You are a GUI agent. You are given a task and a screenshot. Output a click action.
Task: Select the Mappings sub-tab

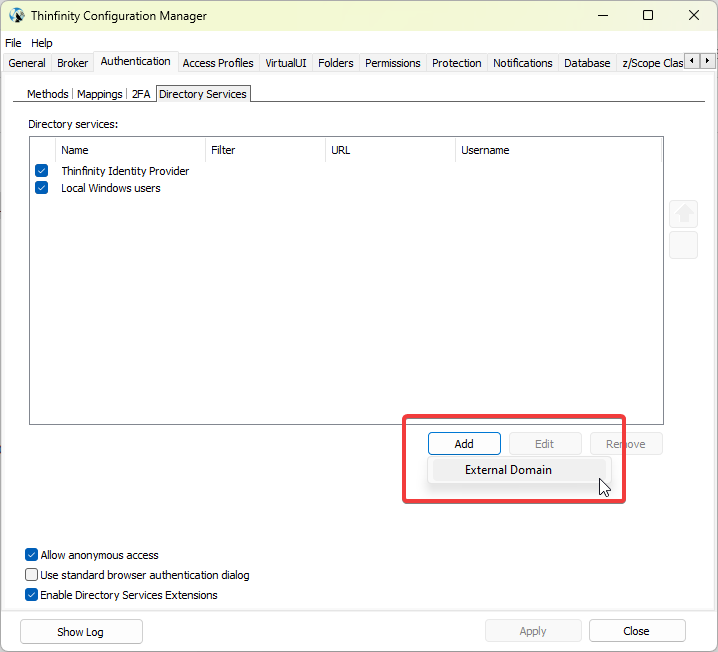coord(100,94)
